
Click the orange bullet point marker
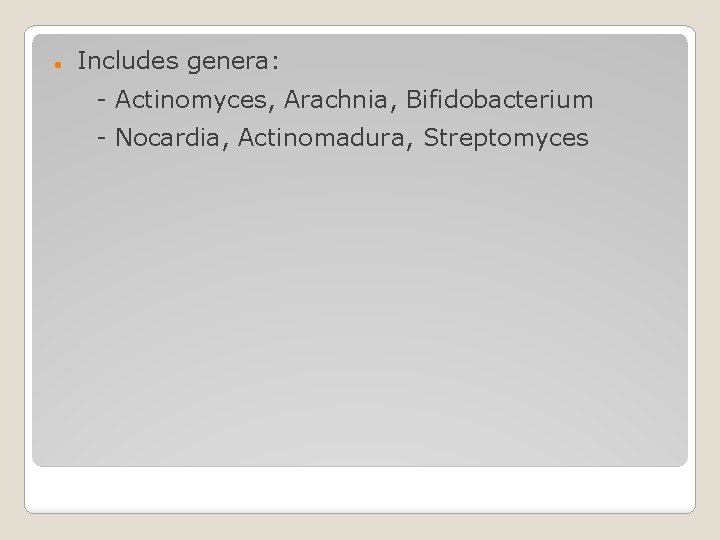tap(58, 65)
